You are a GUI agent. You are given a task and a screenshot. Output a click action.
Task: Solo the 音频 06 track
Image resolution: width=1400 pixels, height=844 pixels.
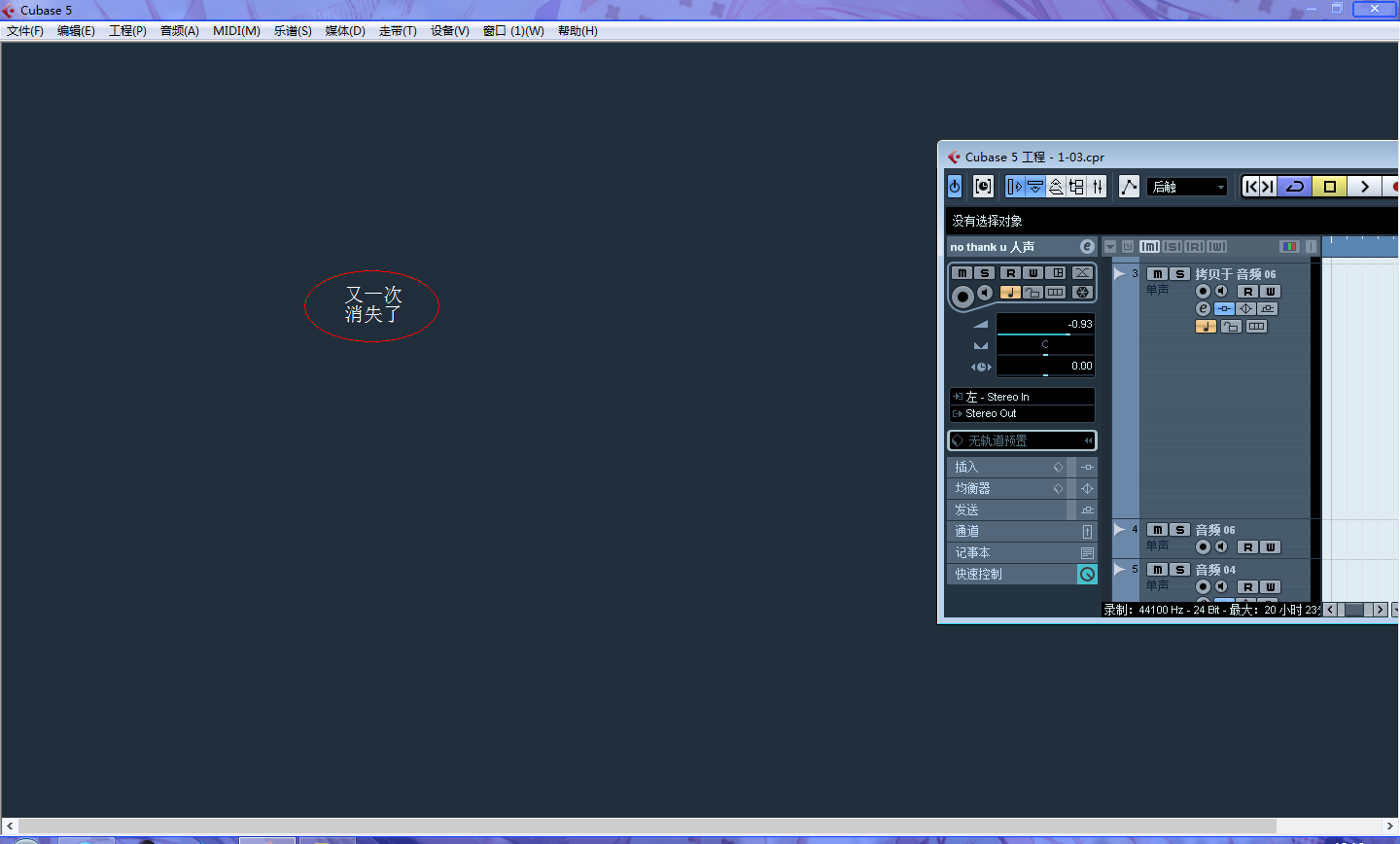click(x=1179, y=530)
